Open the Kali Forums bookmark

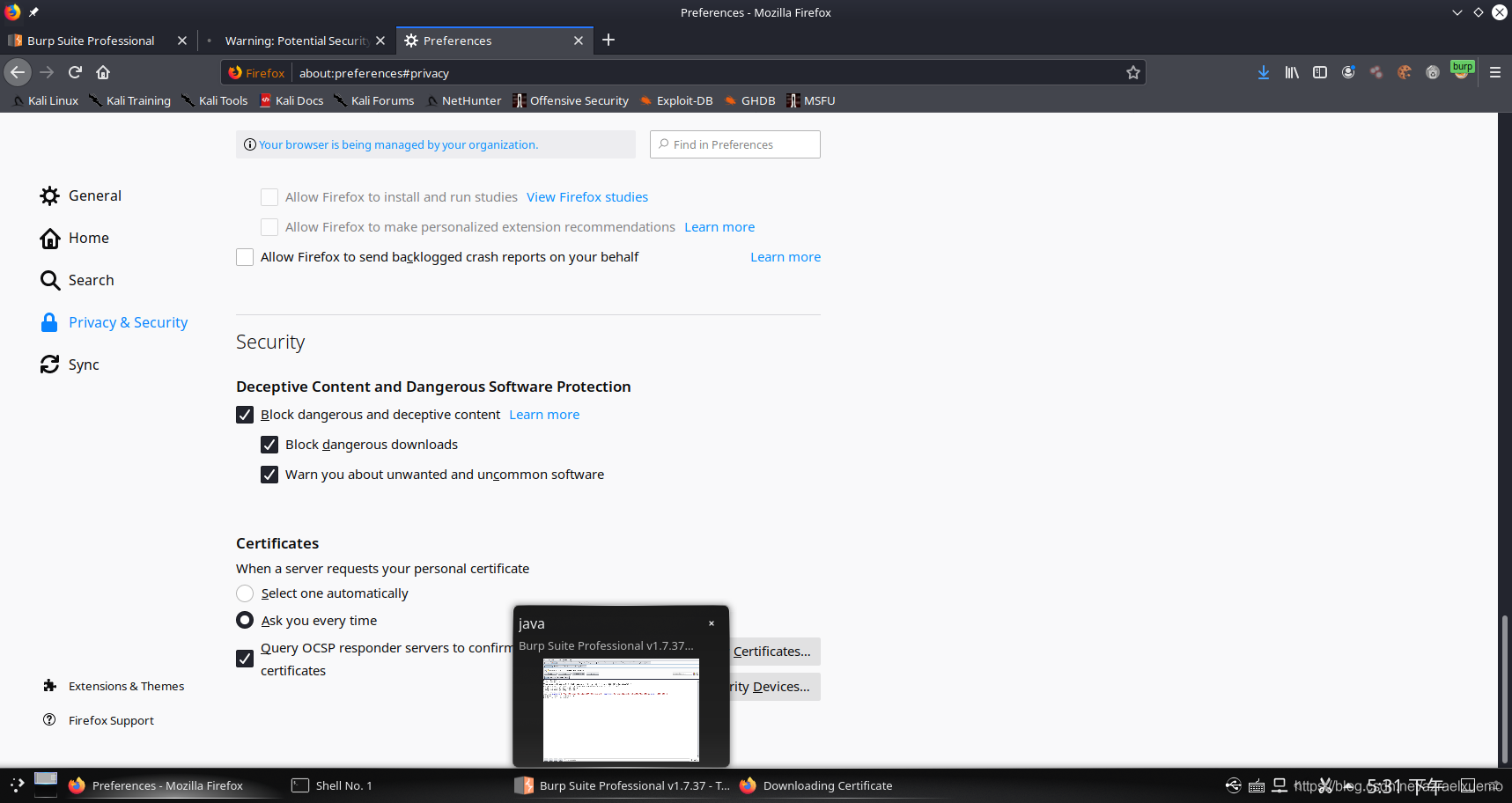(x=374, y=100)
